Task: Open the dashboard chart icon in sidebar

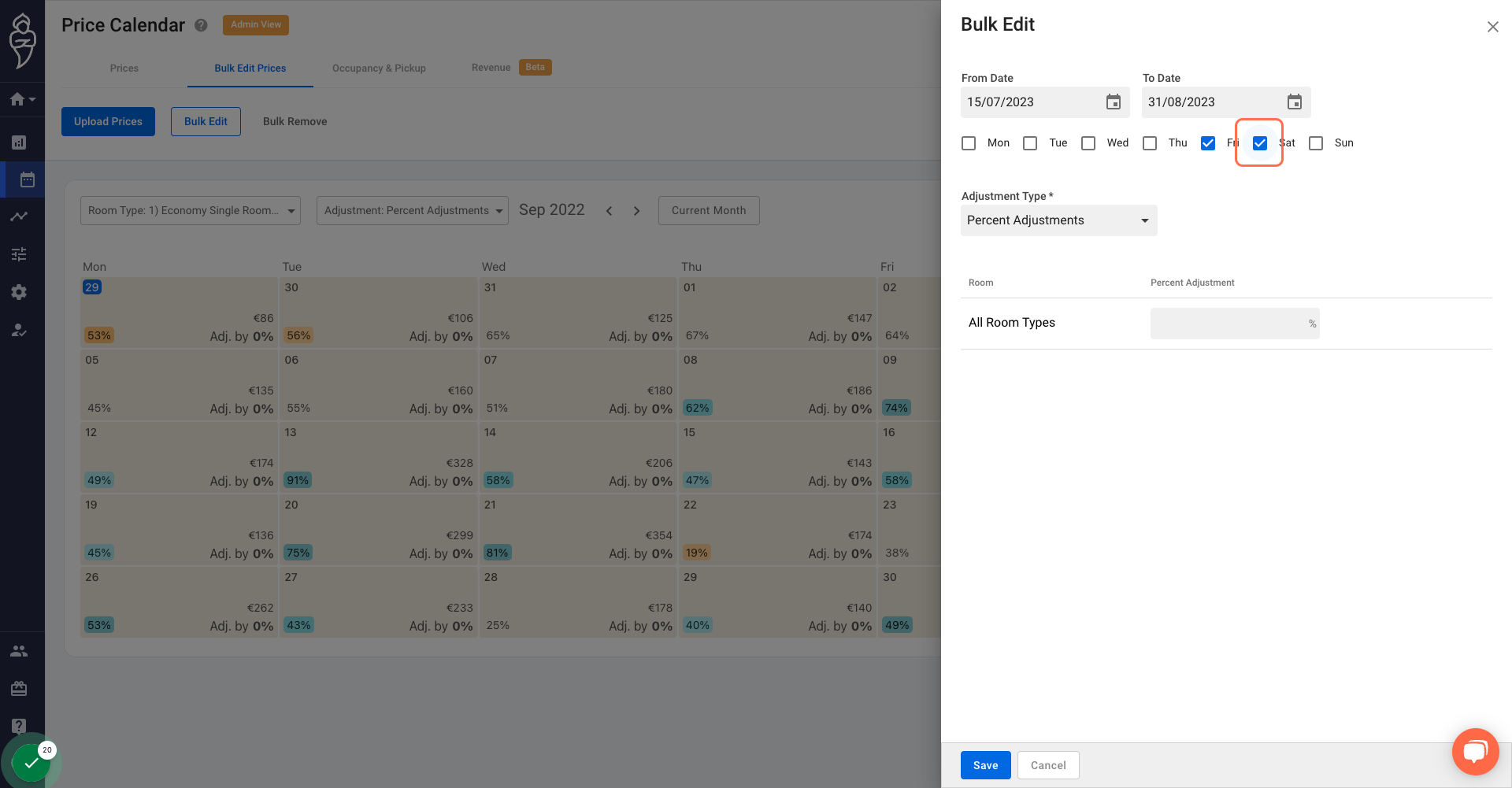Action: [x=19, y=142]
